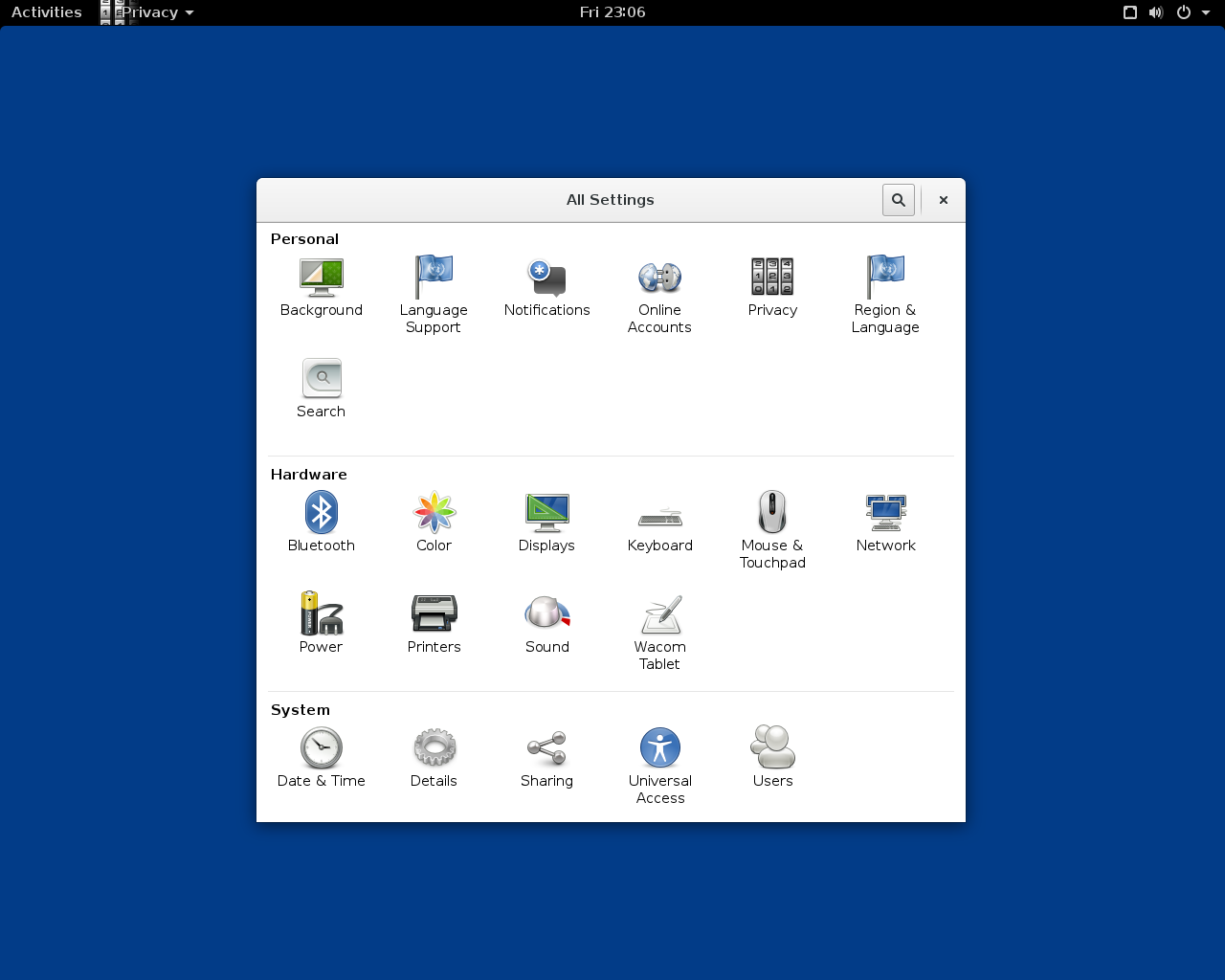The height and width of the screenshot is (980, 1225).
Task: Open the Color settings panel
Action: click(434, 523)
